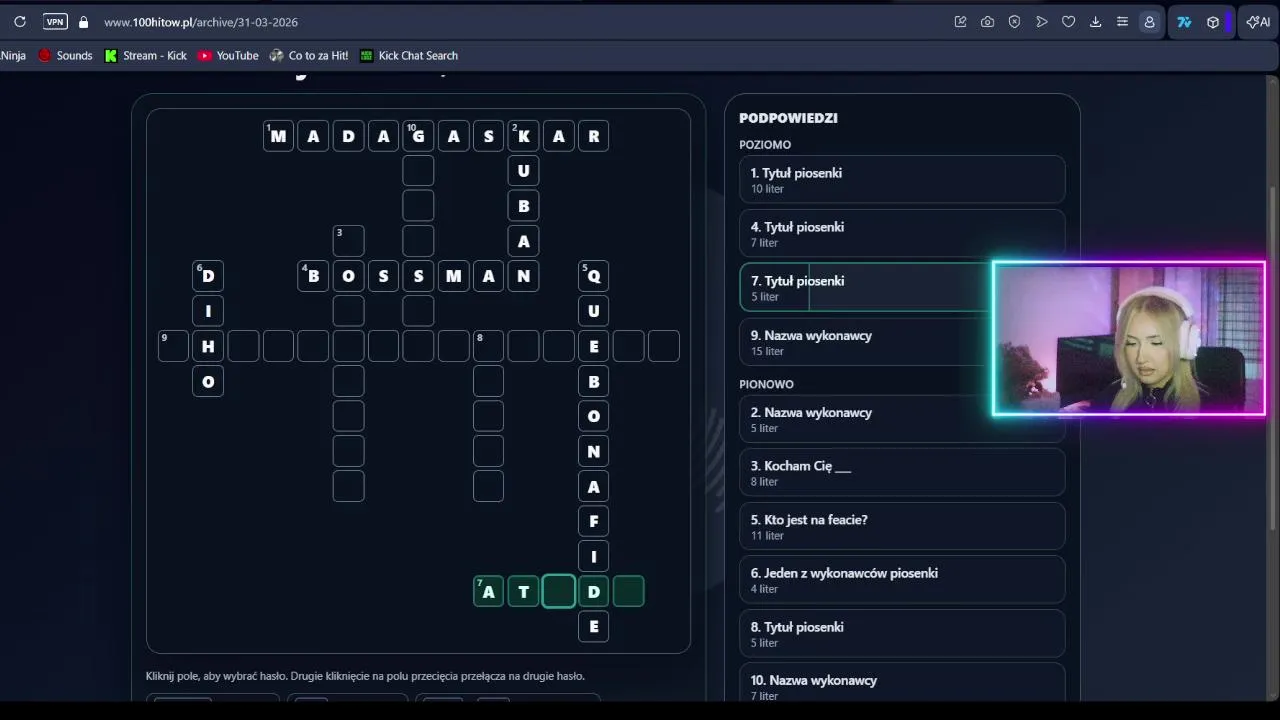1280x720 pixels.
Task: Open the extensions cube icon
Action: click(x=1213, y=22)
